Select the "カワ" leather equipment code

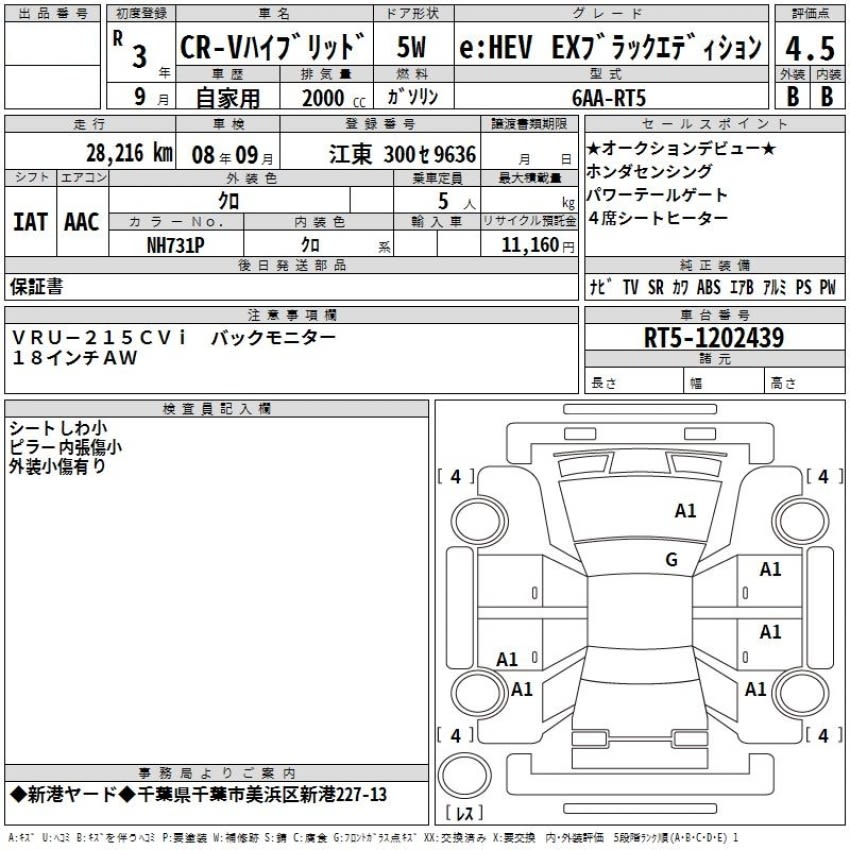[x=680, y=287]
